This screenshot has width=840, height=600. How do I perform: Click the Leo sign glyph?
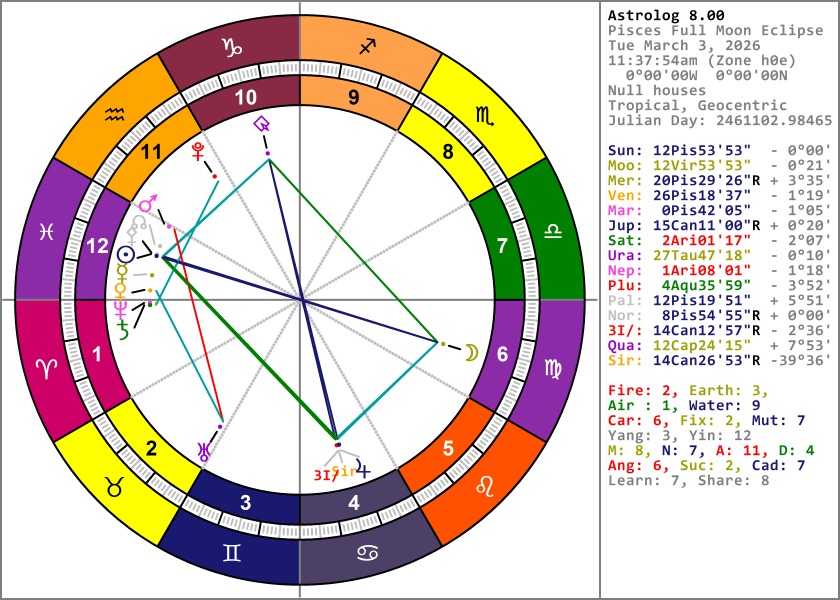[x=484, y=485]
